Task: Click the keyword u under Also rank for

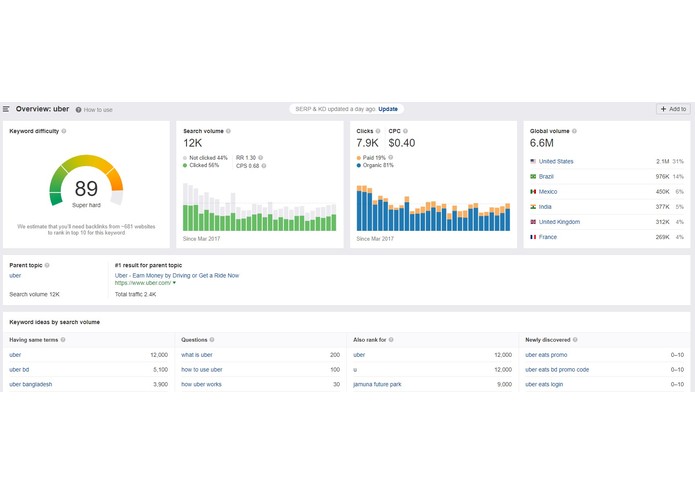Action: 355,370
